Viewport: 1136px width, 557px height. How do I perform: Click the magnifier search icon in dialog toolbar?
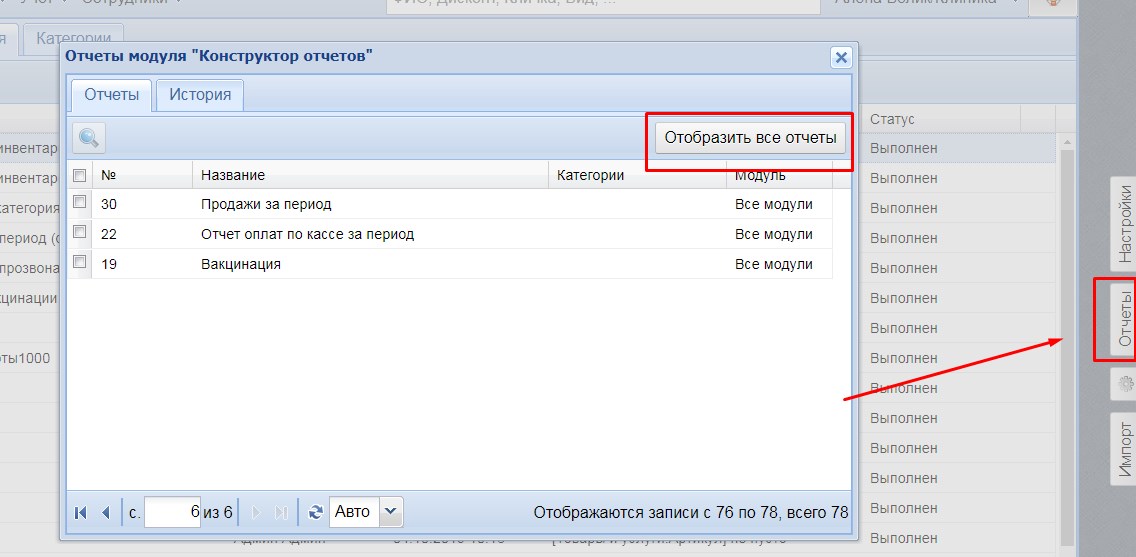coord(89,138)
